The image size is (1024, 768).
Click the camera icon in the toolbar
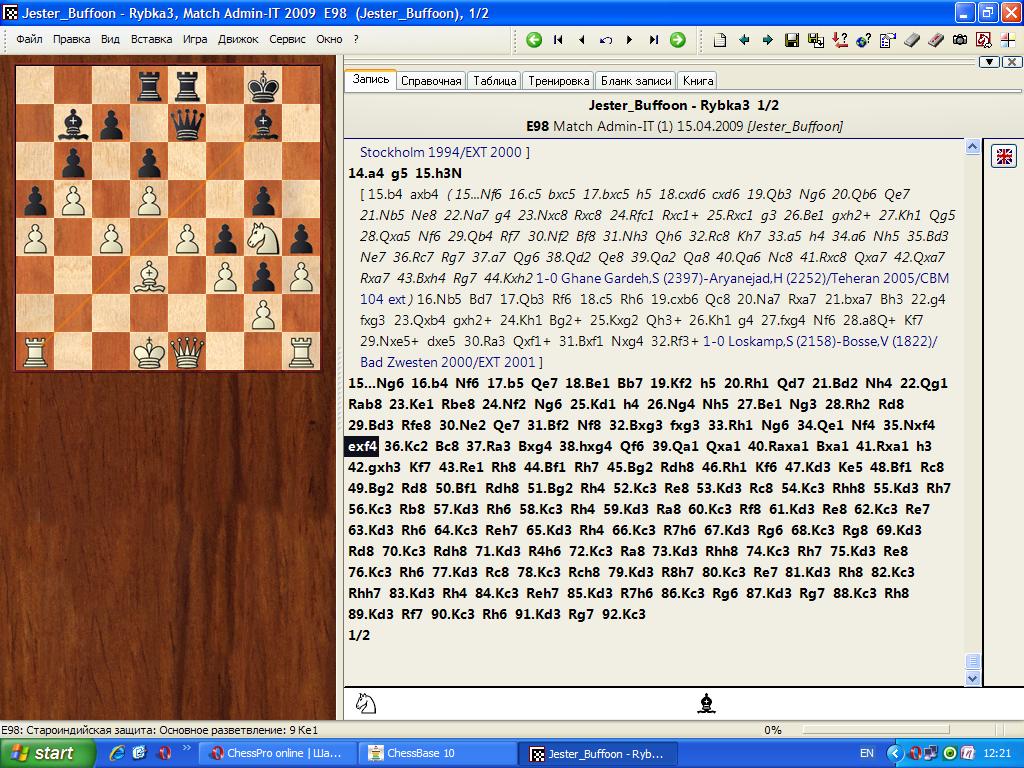click(x=960, y=40)
